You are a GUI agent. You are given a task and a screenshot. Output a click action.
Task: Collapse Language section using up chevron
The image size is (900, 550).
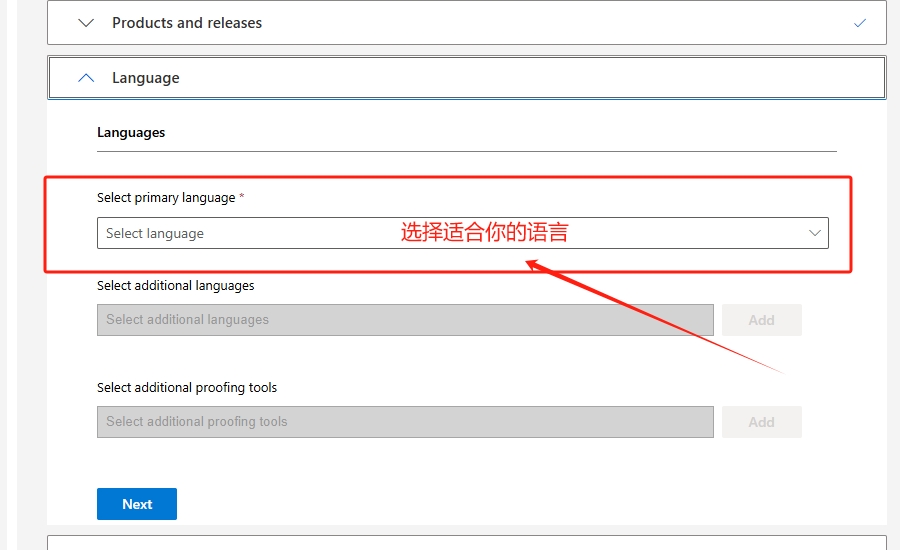pyautogui.click(x=86, y=78)
